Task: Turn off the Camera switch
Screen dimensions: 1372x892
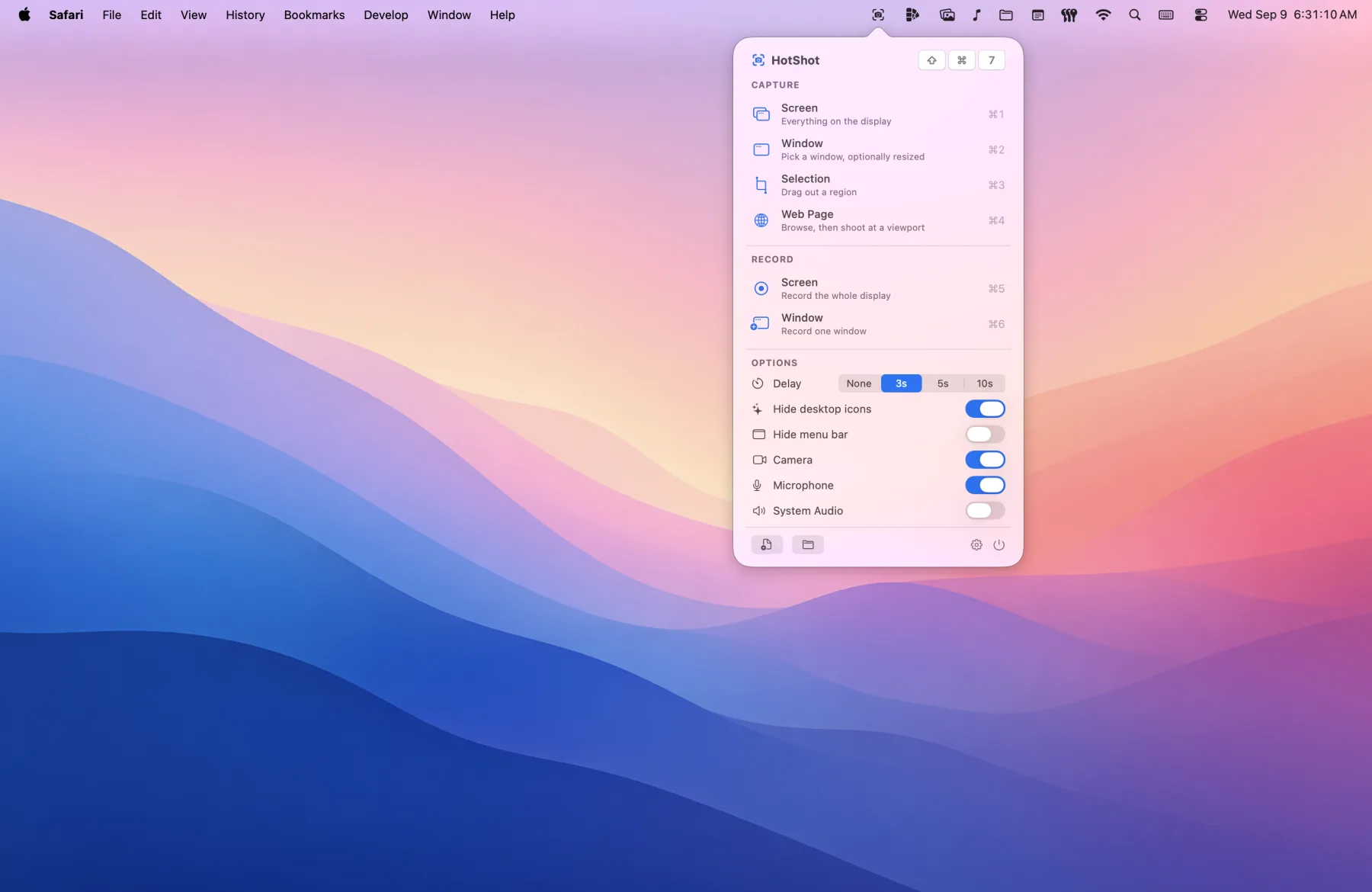Action: point(985,460)
